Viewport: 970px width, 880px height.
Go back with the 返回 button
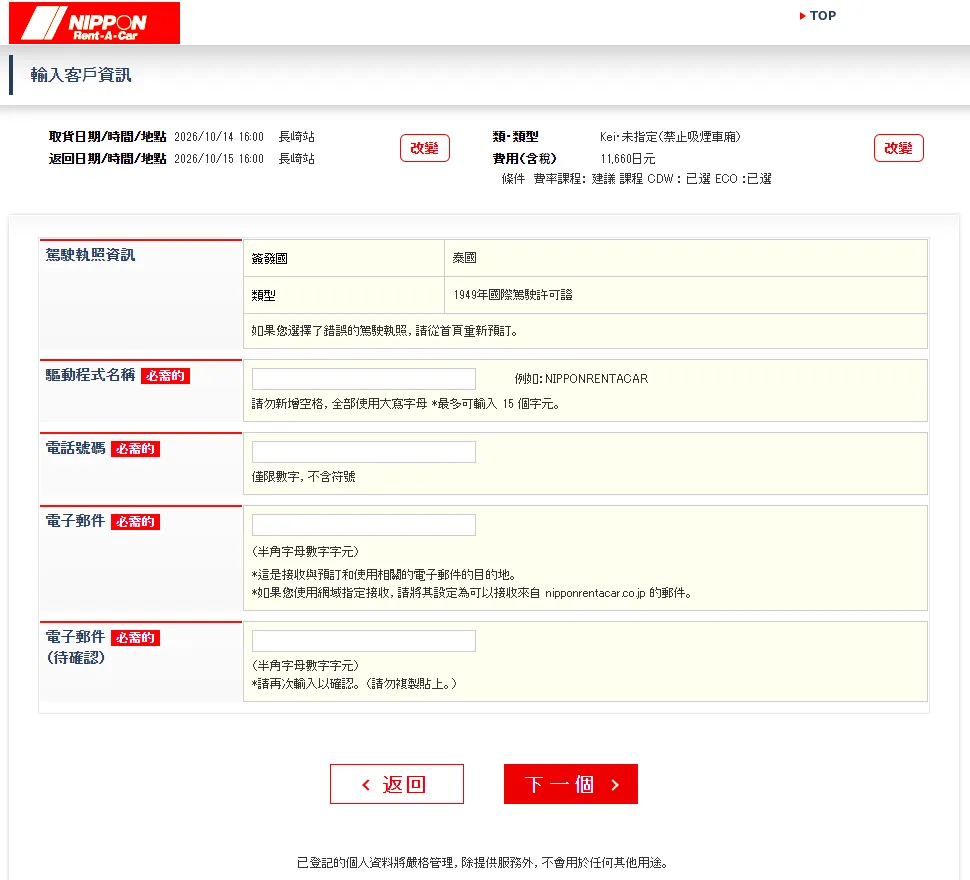397,784
